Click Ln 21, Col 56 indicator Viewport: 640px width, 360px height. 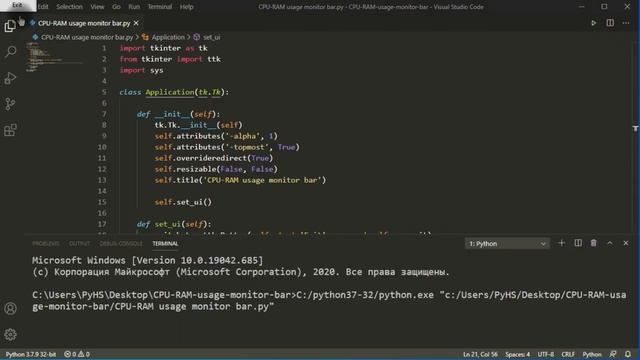(480, 354)
